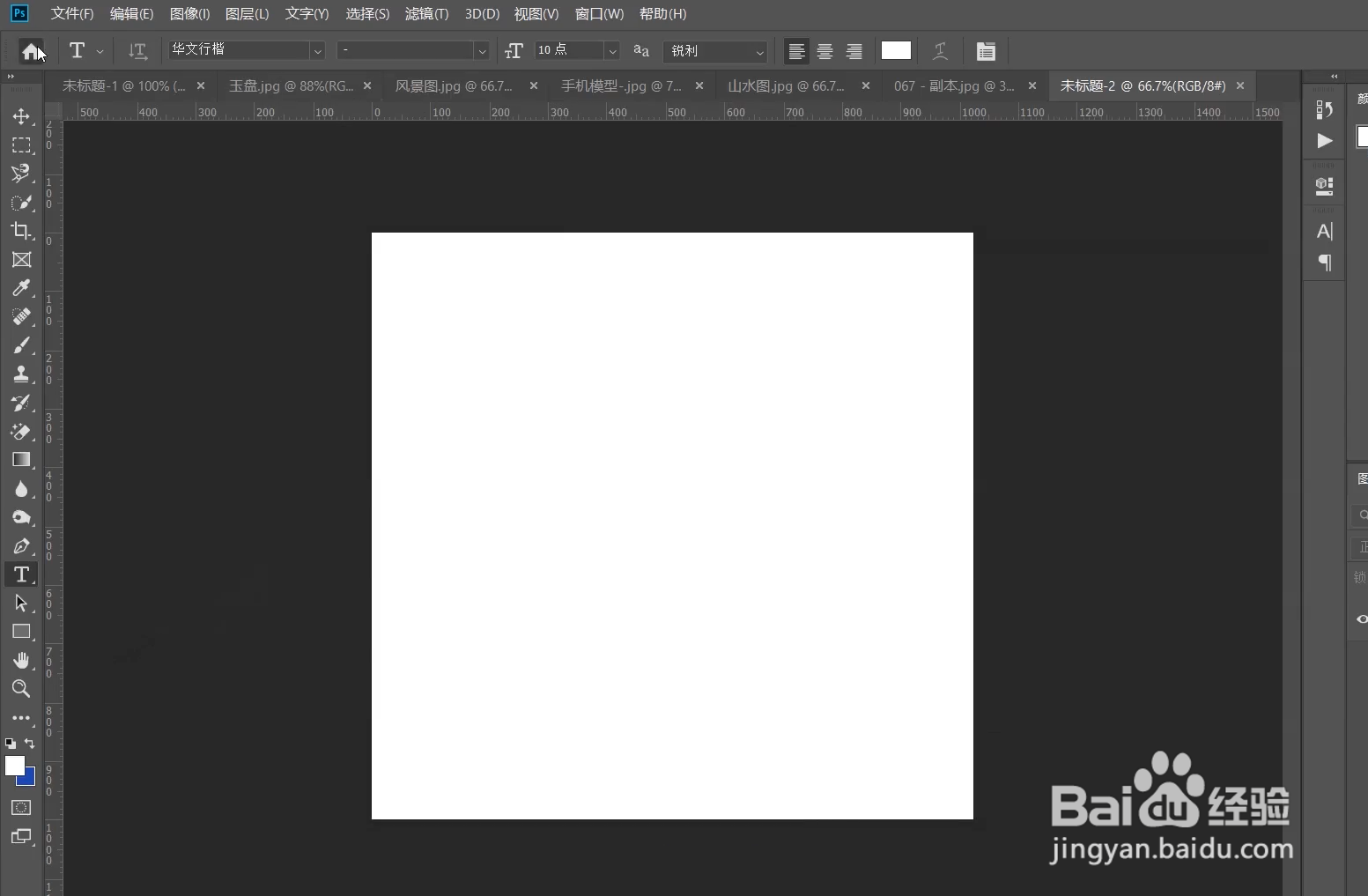Create warped text icon
The image size is (1368, 896).
pos(941,51)
